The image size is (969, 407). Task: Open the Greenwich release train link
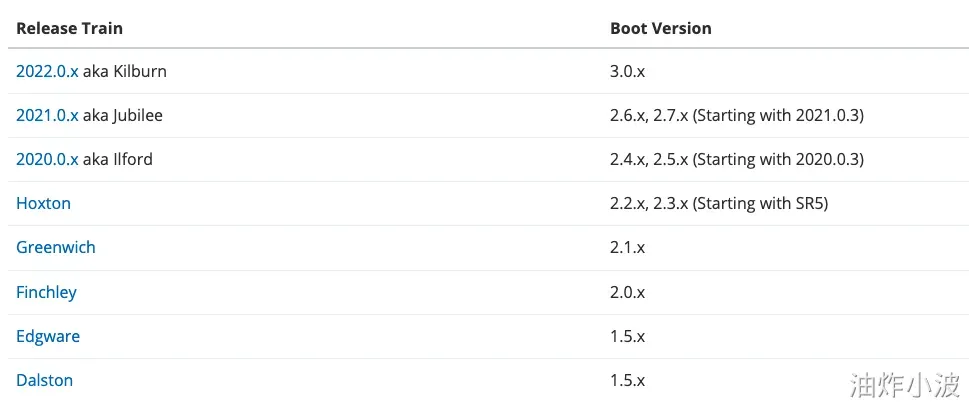coord(56,248)
